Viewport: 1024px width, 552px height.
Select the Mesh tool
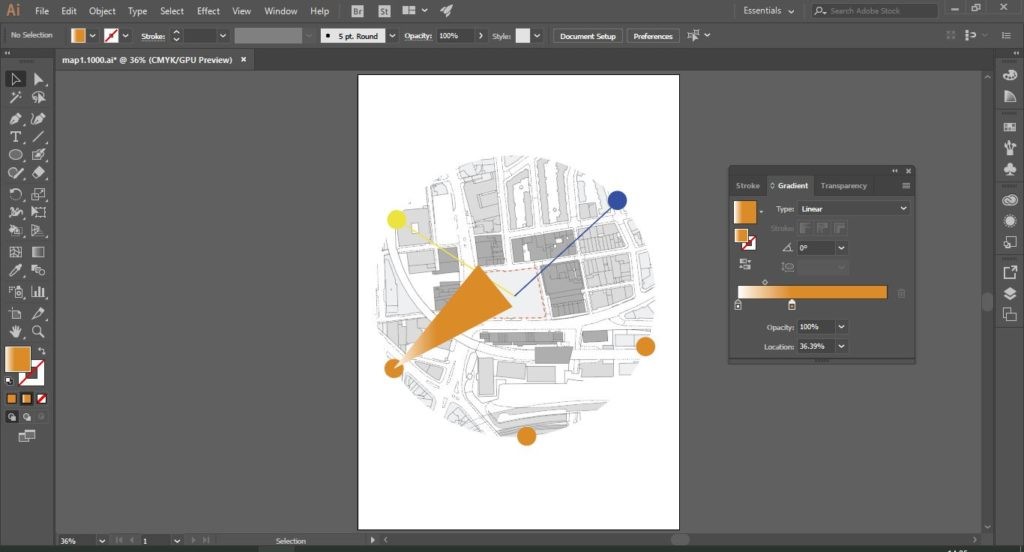[15, 252]
